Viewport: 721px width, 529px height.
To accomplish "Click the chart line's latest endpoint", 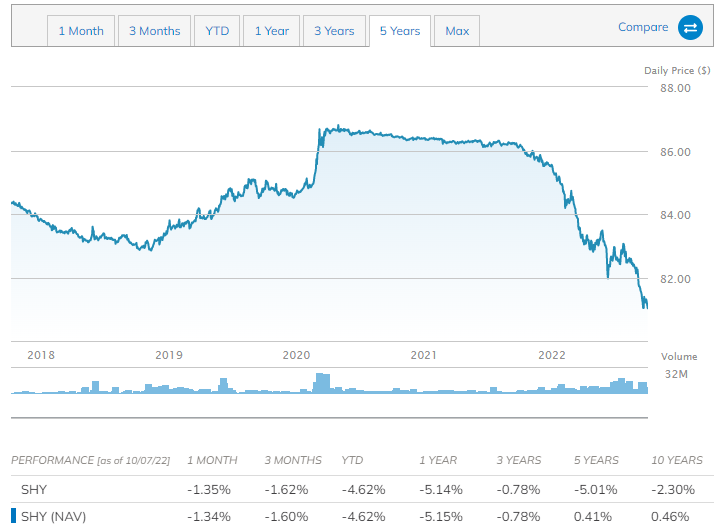I will [646, 305].
